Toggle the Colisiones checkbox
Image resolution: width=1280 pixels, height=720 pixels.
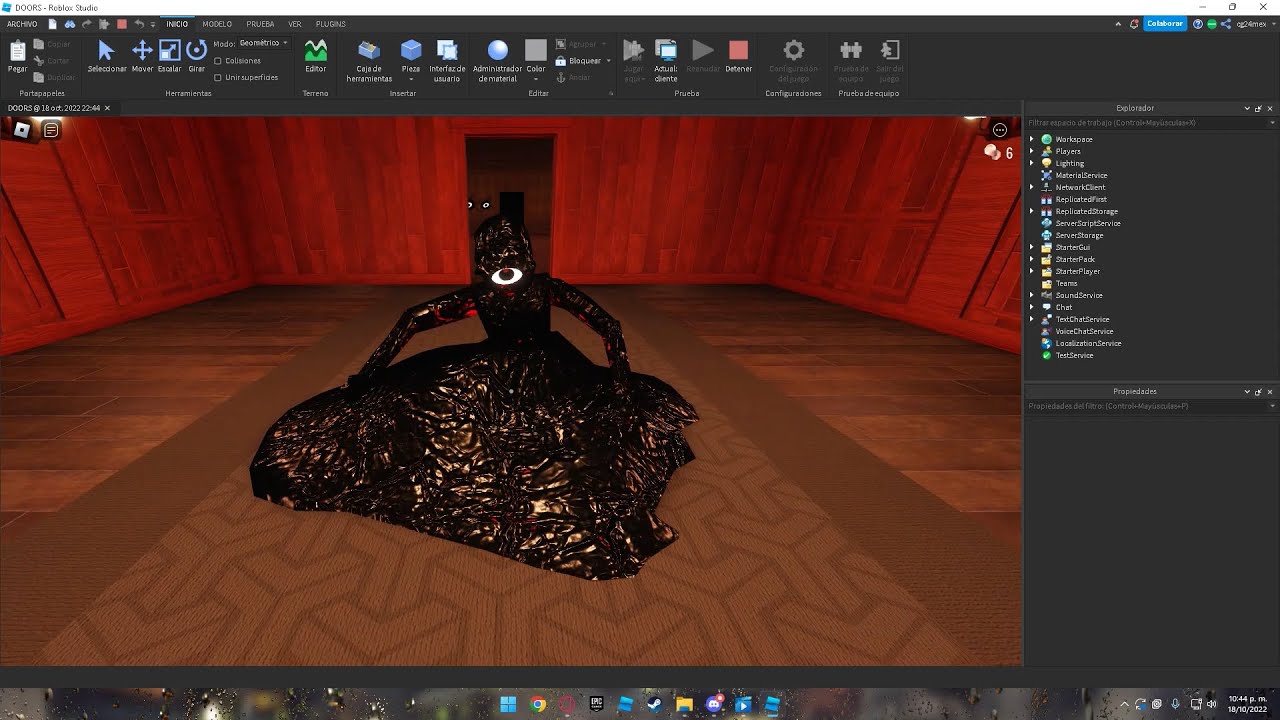click(x=218, y=61)
